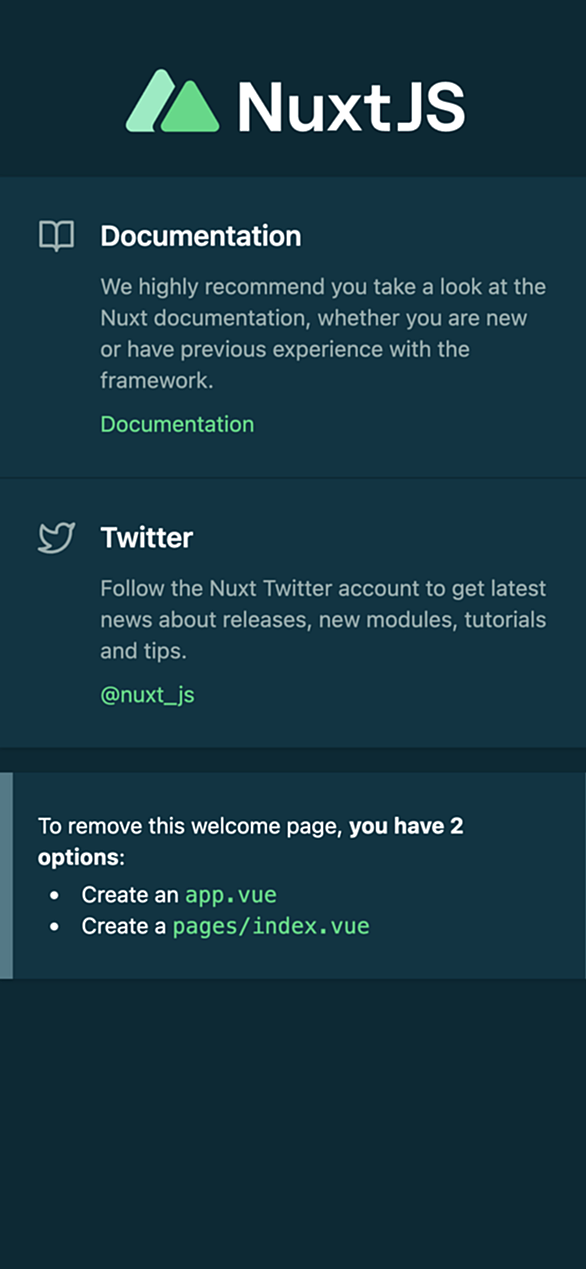Click the green Nuxt mountain logo
The width and height of the screenshot is (586, 1269).
[172, 101]
